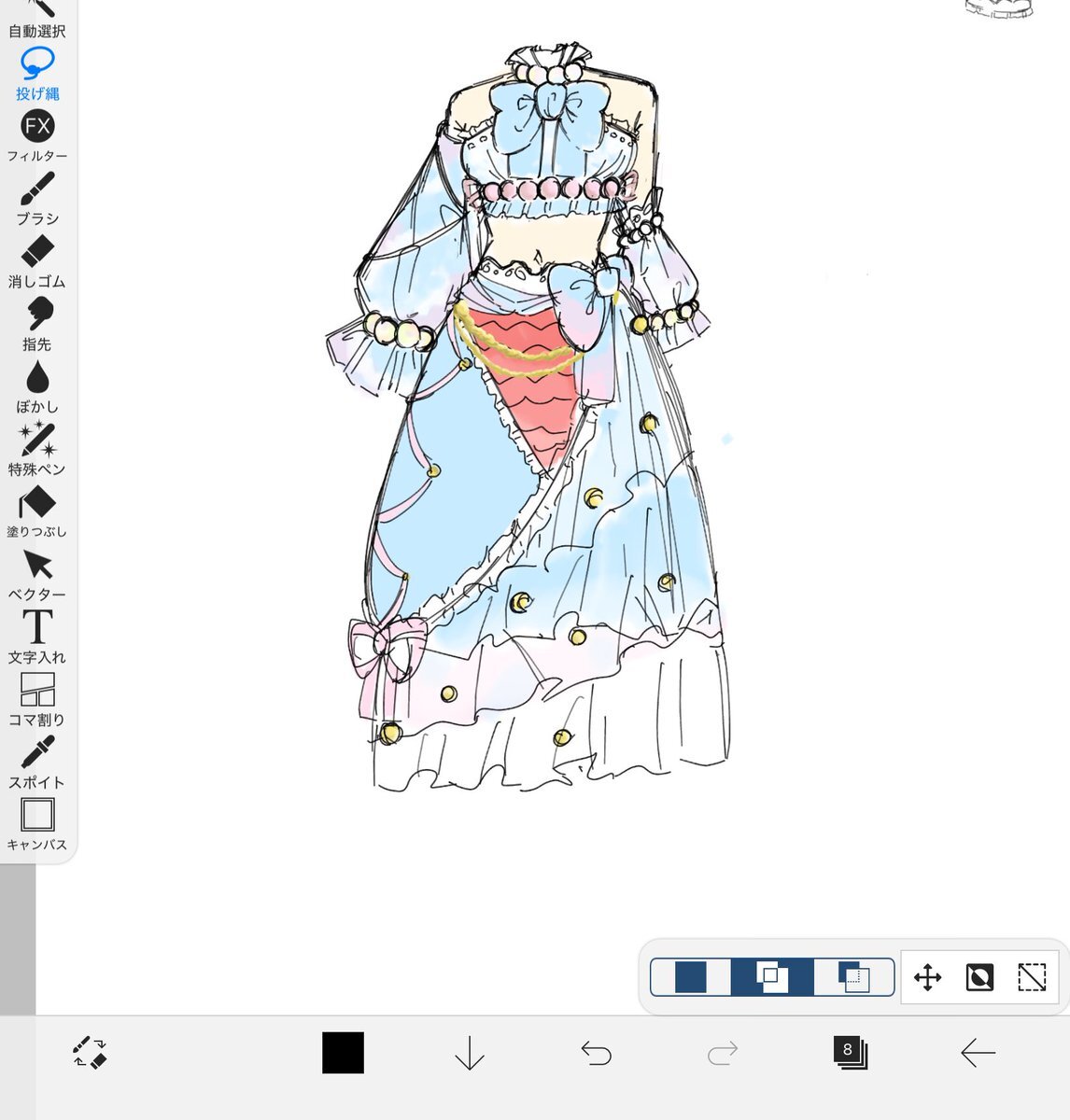The width and height of the screenshot is (1070, 1120).
Task: Tap the back arrow at bottom right
Action: coord(978,1054)
